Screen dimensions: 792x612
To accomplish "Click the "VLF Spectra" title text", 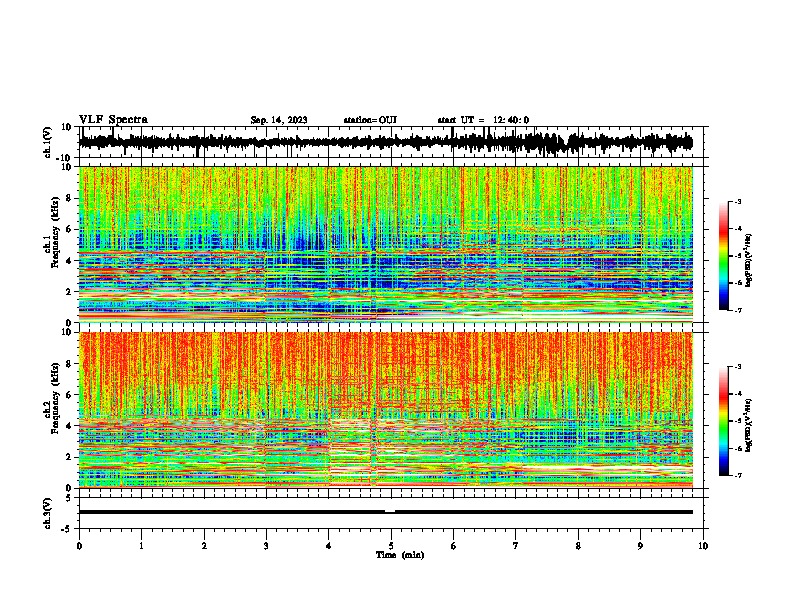I will [x=113, y=120].
